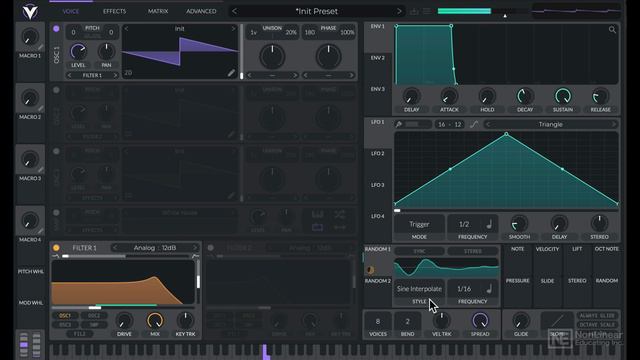The image size is (640, 360).
Task: Click the ENV 1 Sustain knob
Action: (562, 96)
